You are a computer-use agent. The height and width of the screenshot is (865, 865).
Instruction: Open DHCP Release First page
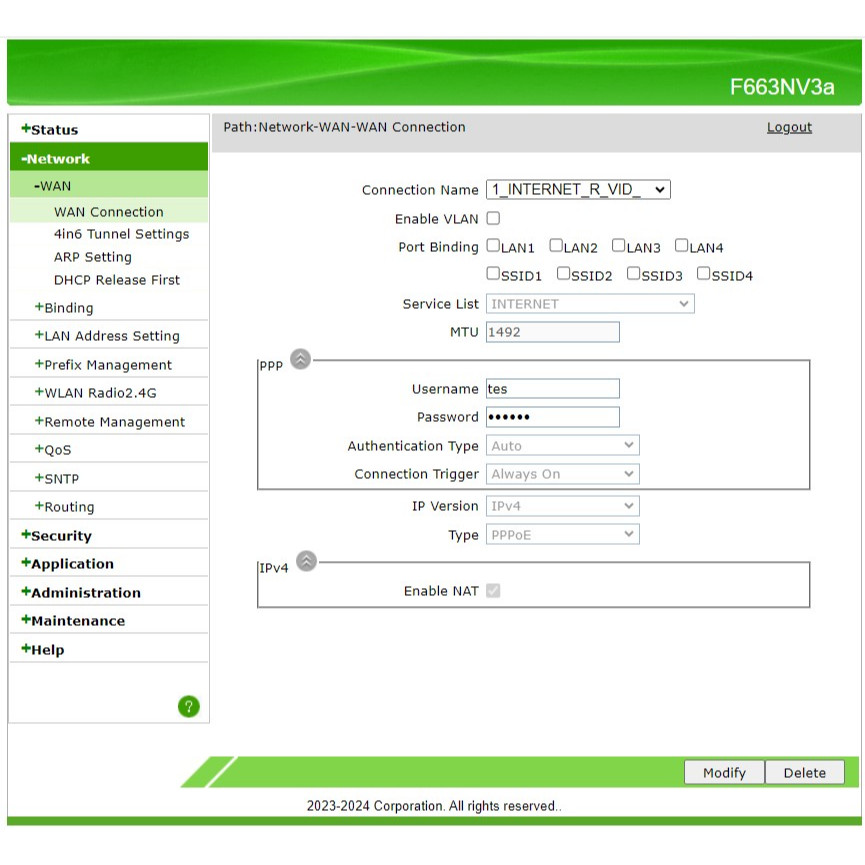tap(117, 280)
